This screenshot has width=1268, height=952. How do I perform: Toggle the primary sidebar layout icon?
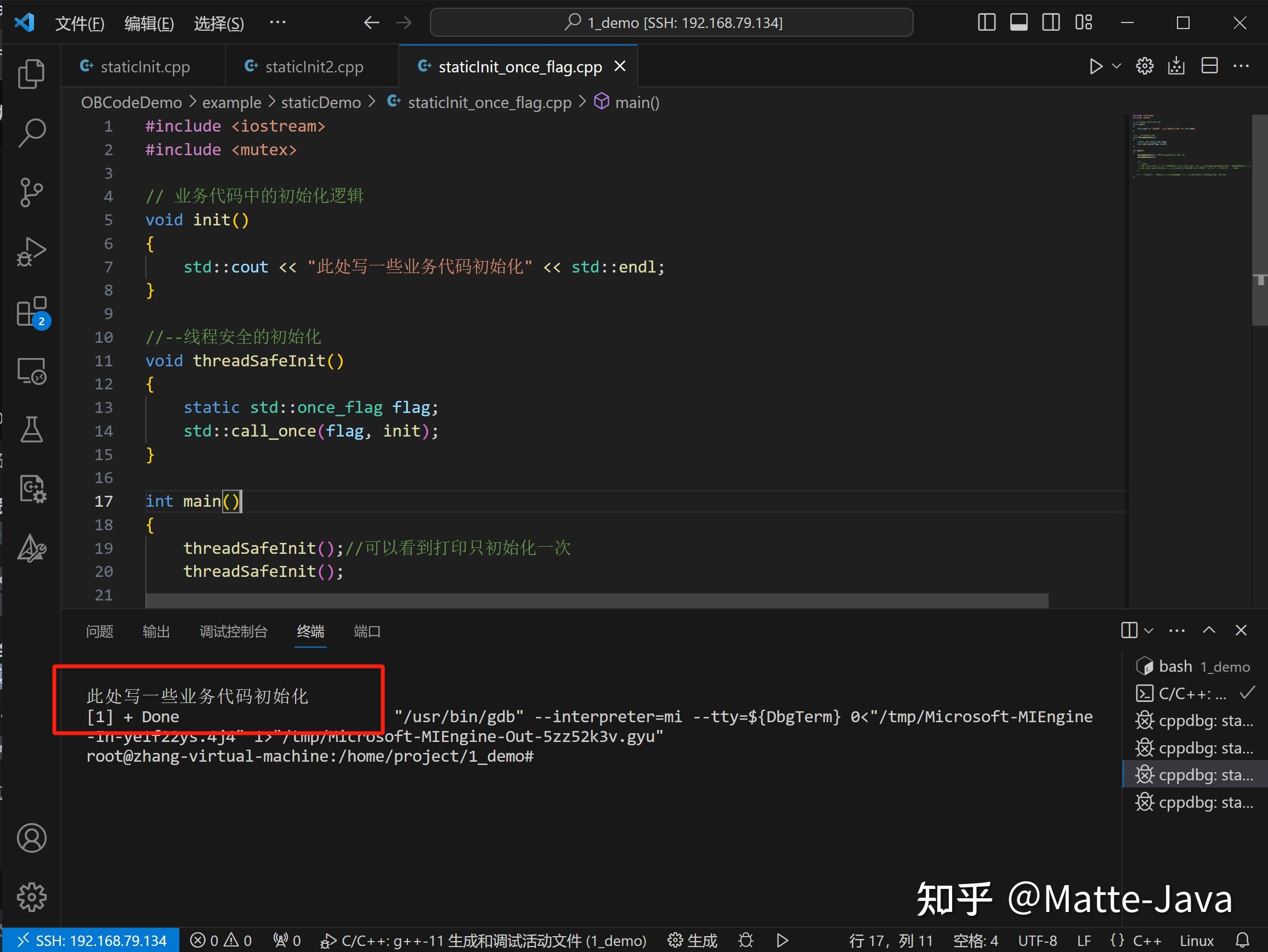coord(986,22)
